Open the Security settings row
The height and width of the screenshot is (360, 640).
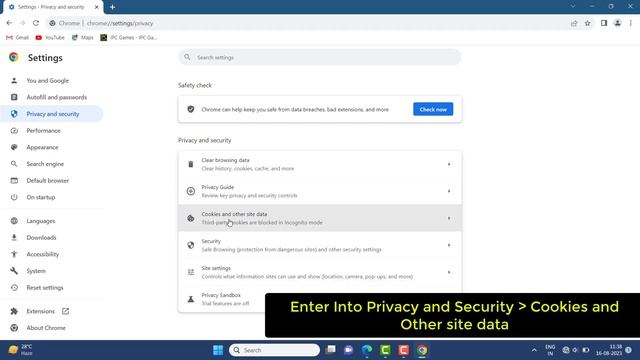click(x=320, y=245)
